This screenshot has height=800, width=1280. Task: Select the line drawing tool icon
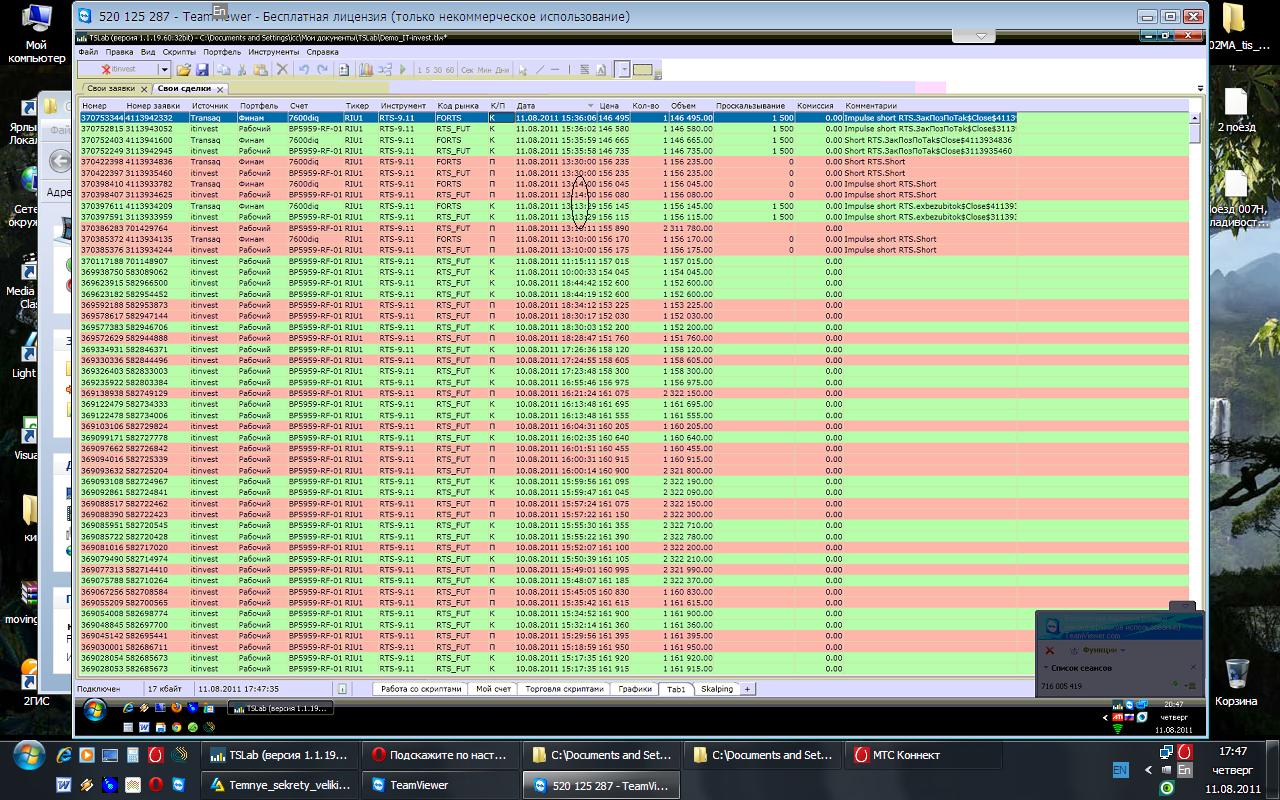(x=540, y=70)
